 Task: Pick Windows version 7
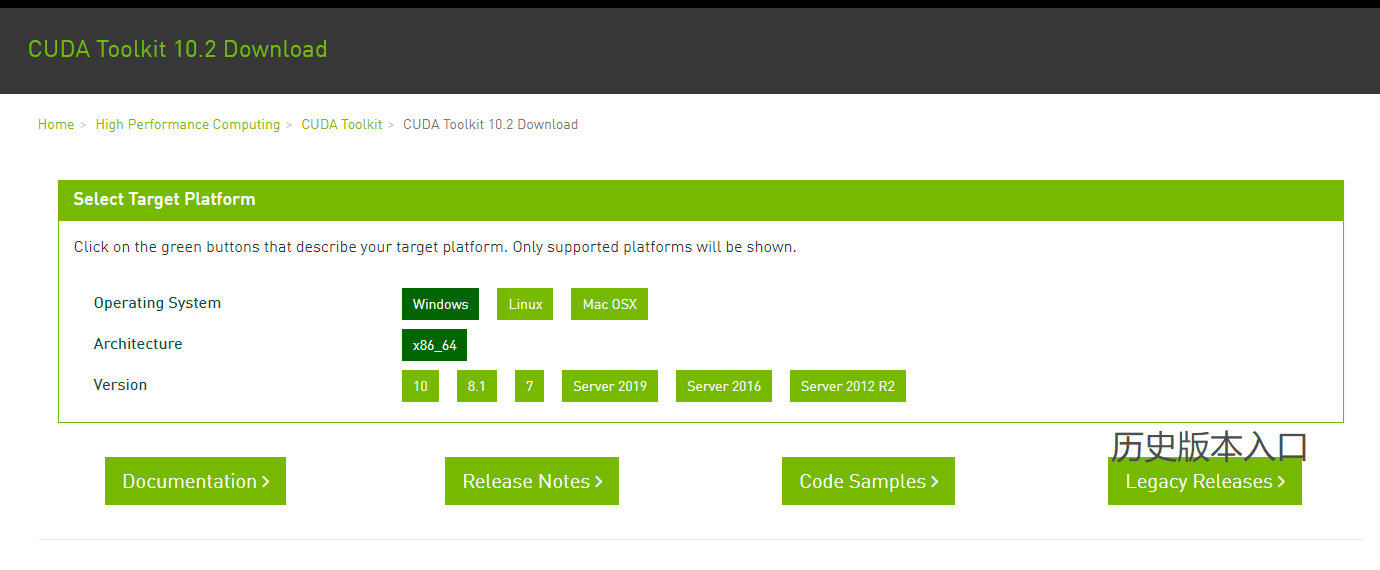coord(529,386)
